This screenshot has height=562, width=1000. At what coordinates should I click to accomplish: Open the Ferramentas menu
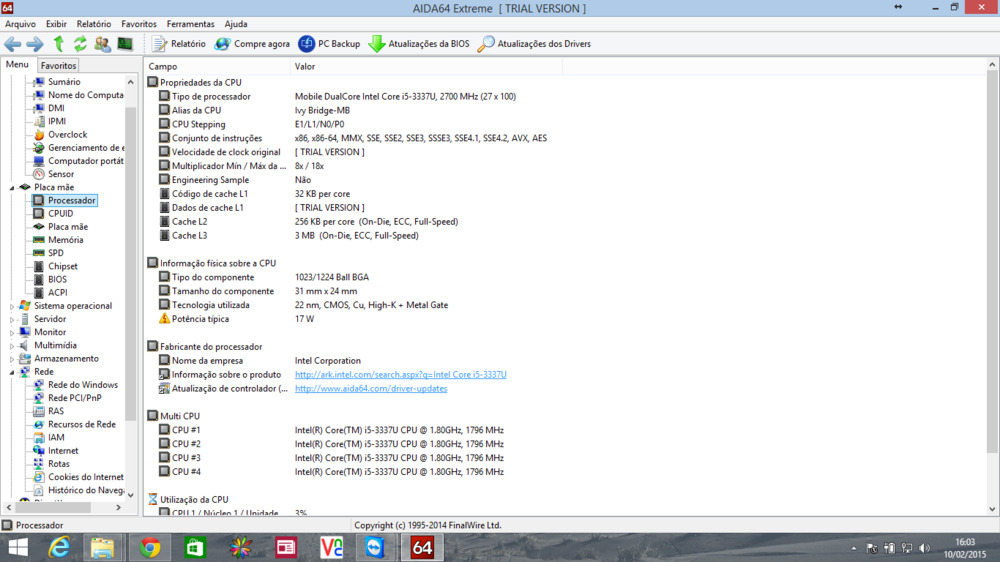coord(190,24)
